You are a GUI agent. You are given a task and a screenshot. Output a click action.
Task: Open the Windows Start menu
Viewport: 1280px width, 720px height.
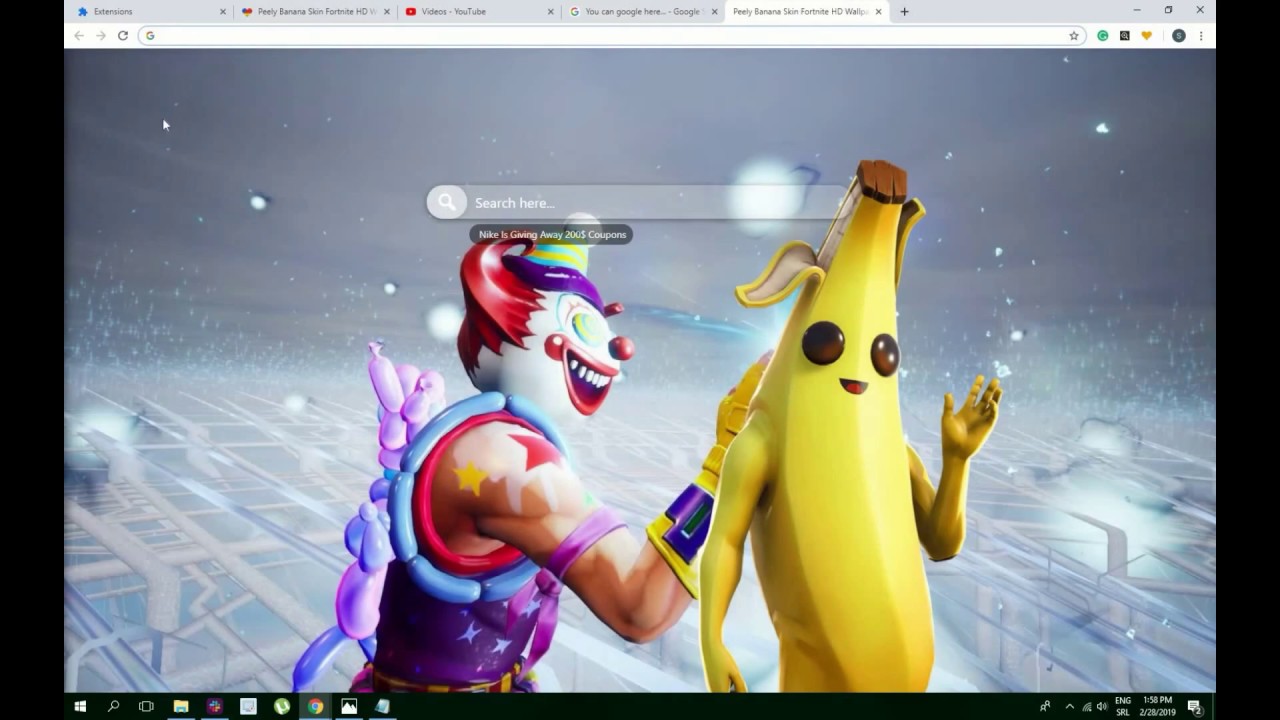point(80,706)
